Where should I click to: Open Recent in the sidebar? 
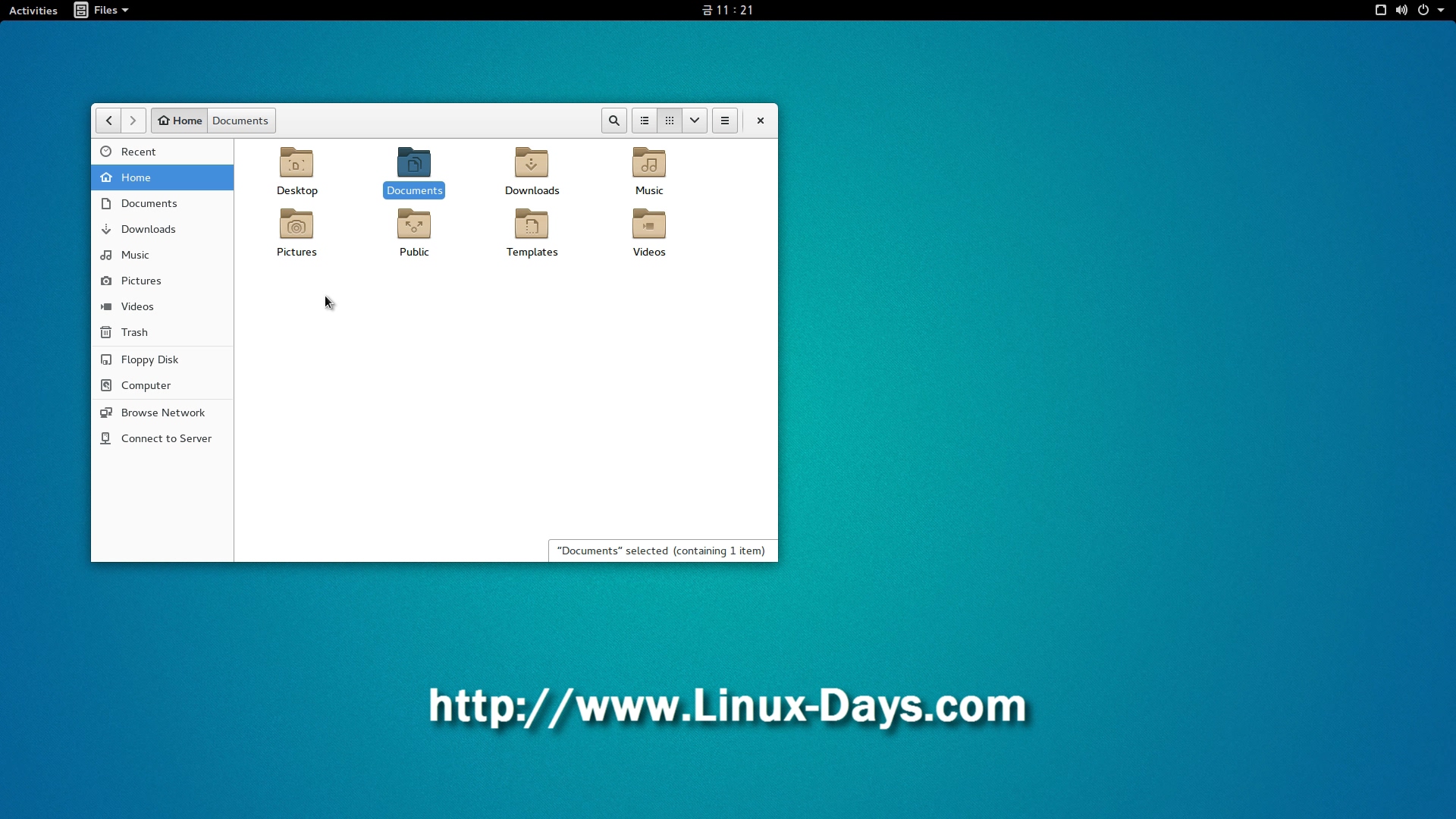point(162,152)
